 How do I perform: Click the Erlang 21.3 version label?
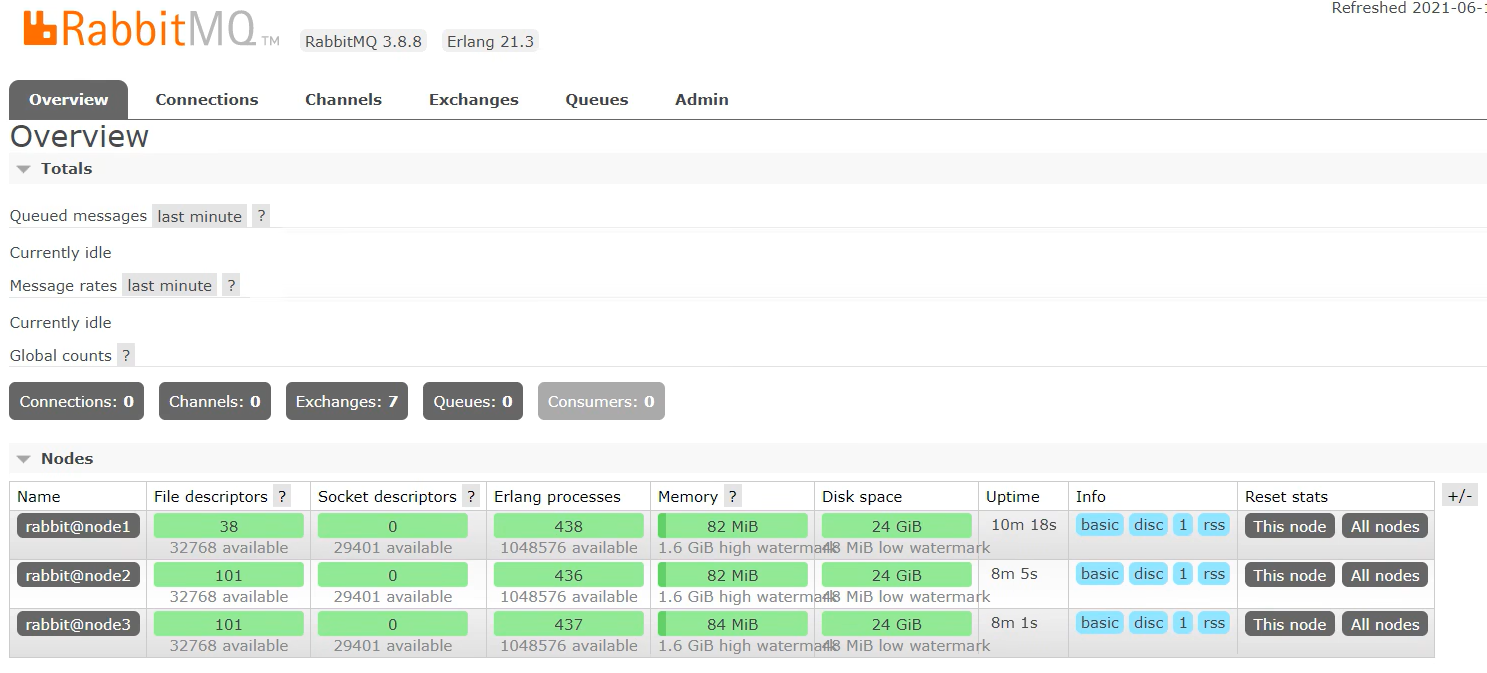tap(490, 41)
